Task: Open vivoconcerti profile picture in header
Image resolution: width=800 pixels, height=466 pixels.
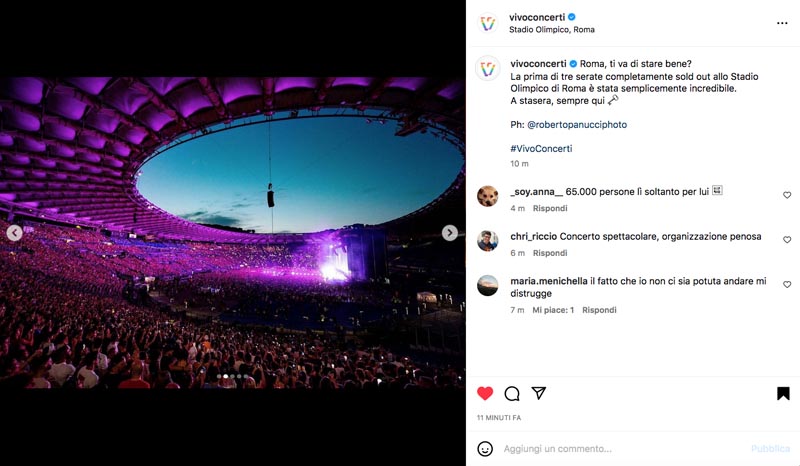Action: (x=488, y=23)
